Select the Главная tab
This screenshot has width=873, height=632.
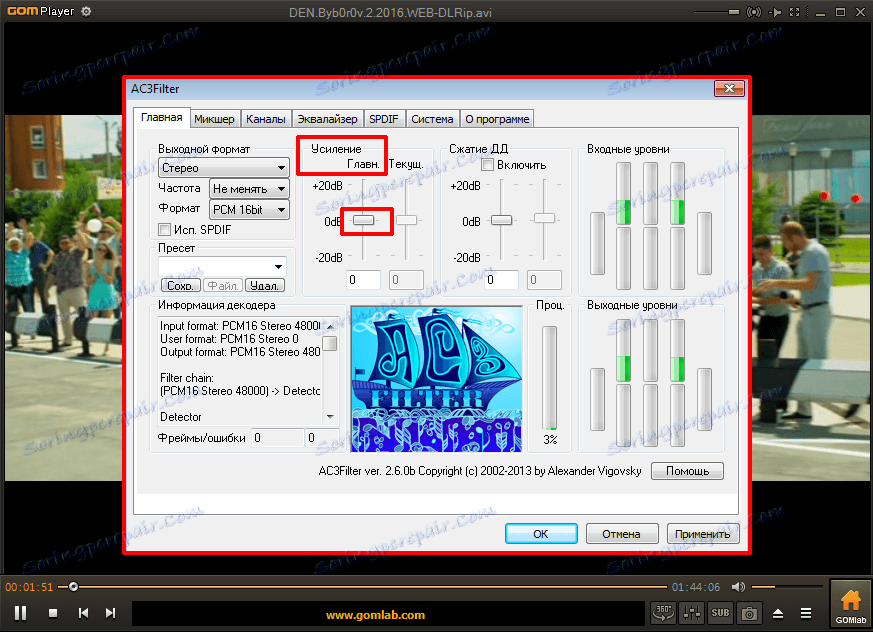coord(161,117)
